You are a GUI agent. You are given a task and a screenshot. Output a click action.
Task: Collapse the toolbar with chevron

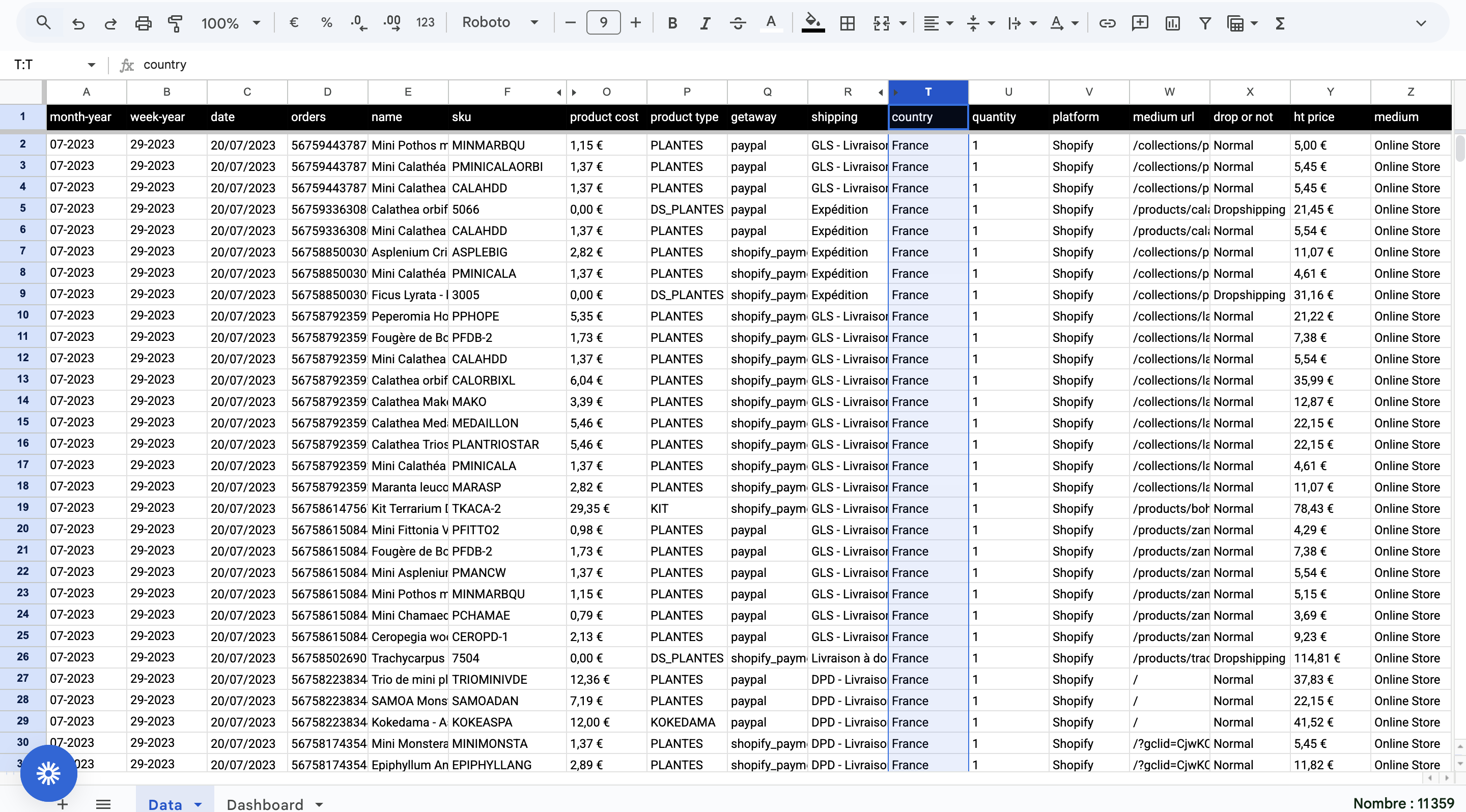click(x=1421, y=23)
